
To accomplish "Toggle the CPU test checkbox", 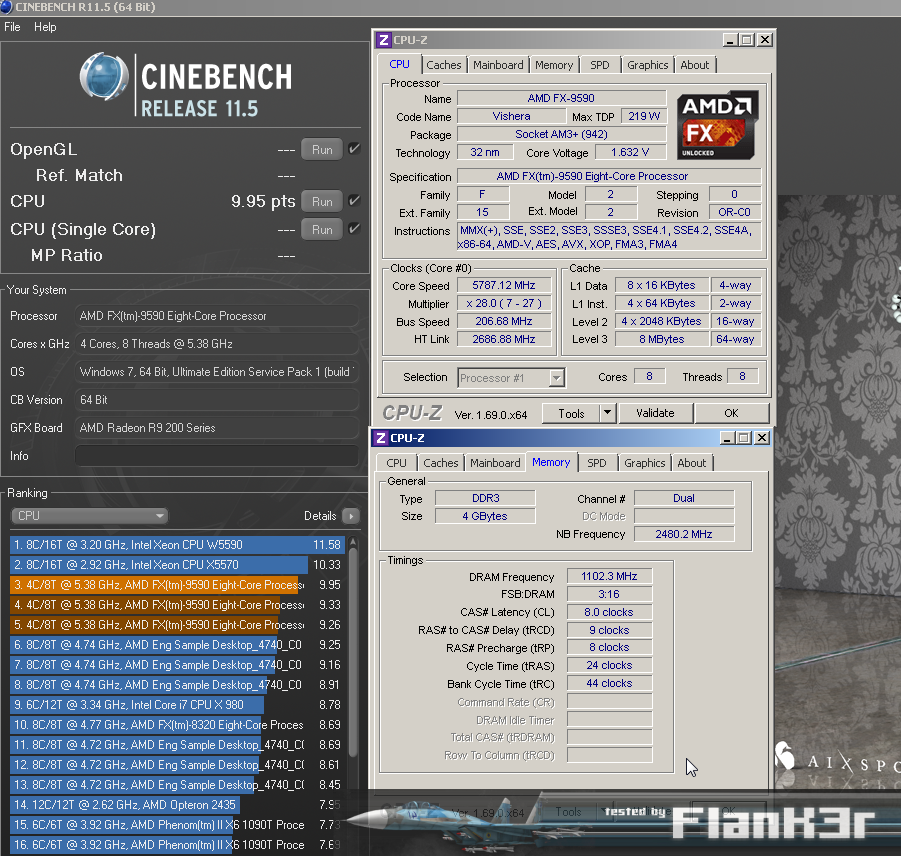I will click(355, 200).
